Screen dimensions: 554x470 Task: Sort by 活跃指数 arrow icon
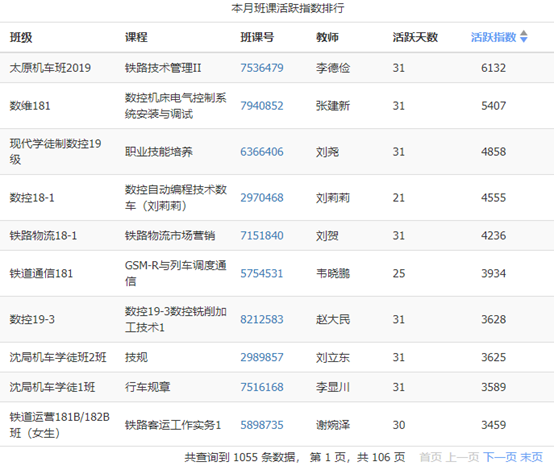(524, 37)
